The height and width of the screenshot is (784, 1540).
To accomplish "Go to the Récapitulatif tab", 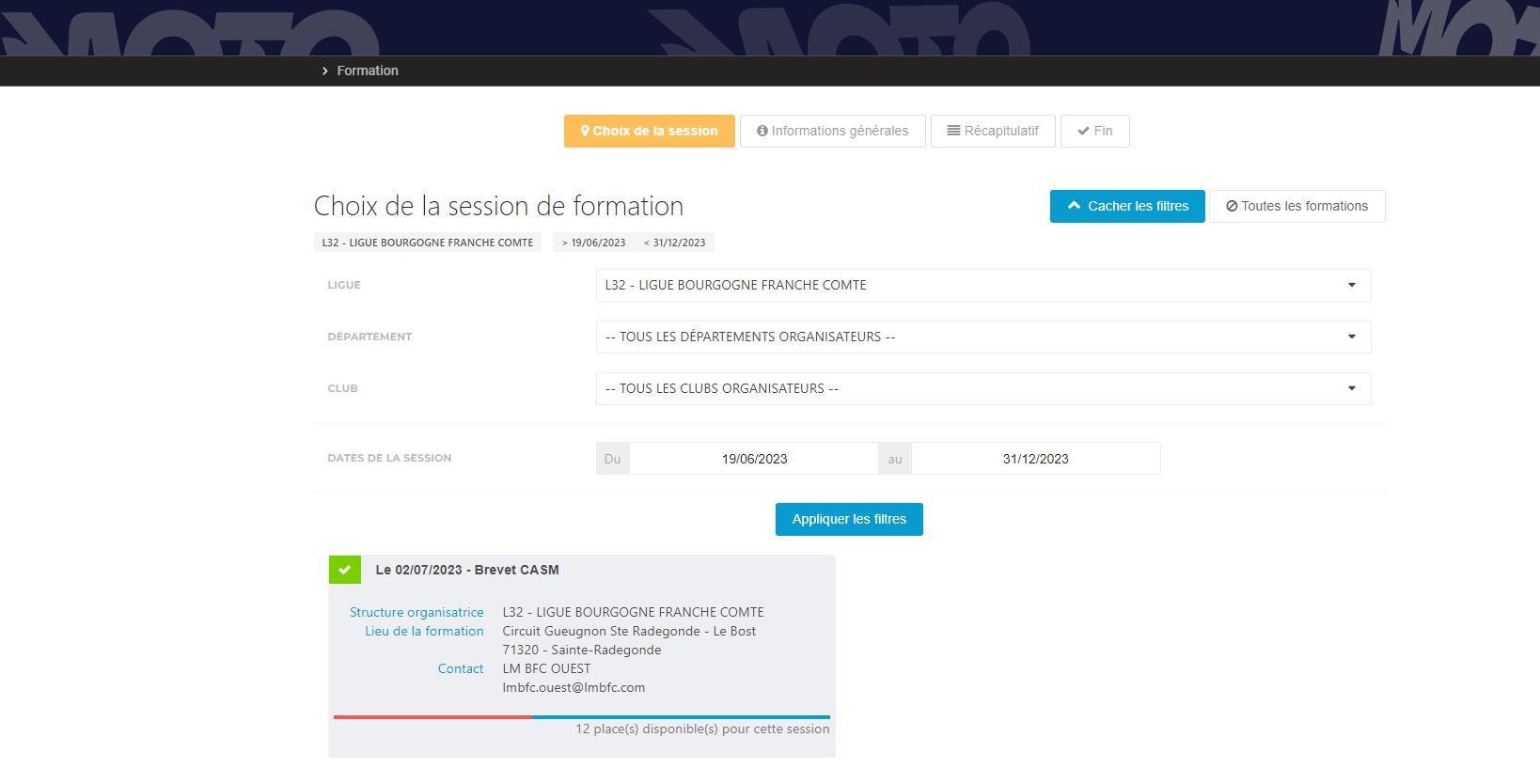I will (x=993, y=132).
